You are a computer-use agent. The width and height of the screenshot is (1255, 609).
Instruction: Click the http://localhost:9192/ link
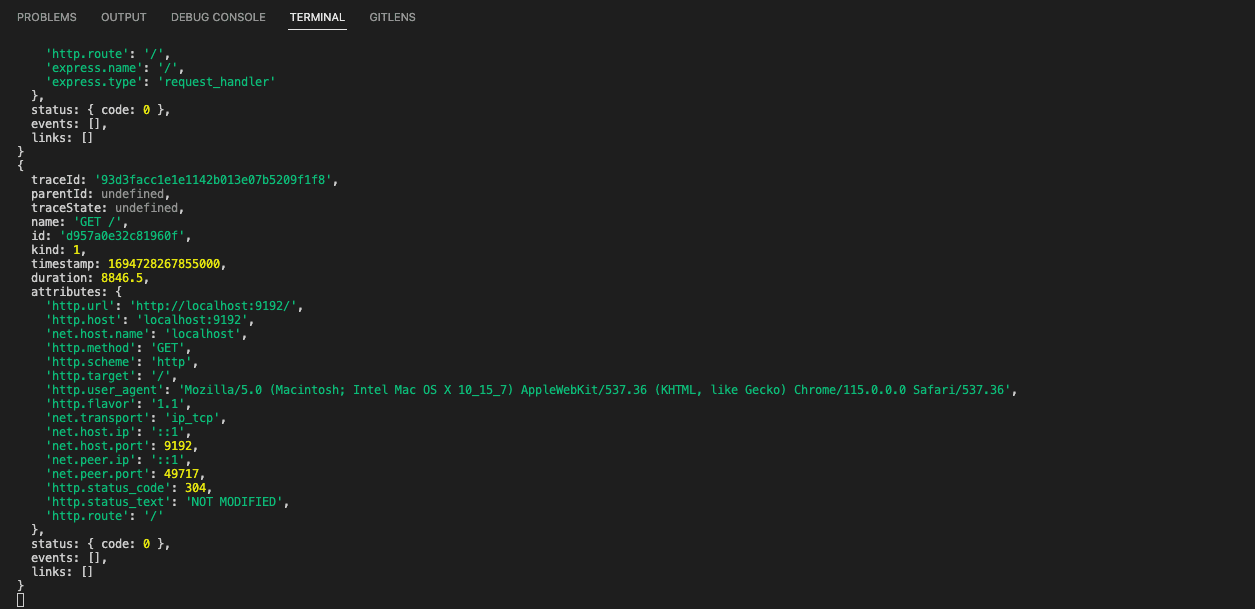pos(216,305)
